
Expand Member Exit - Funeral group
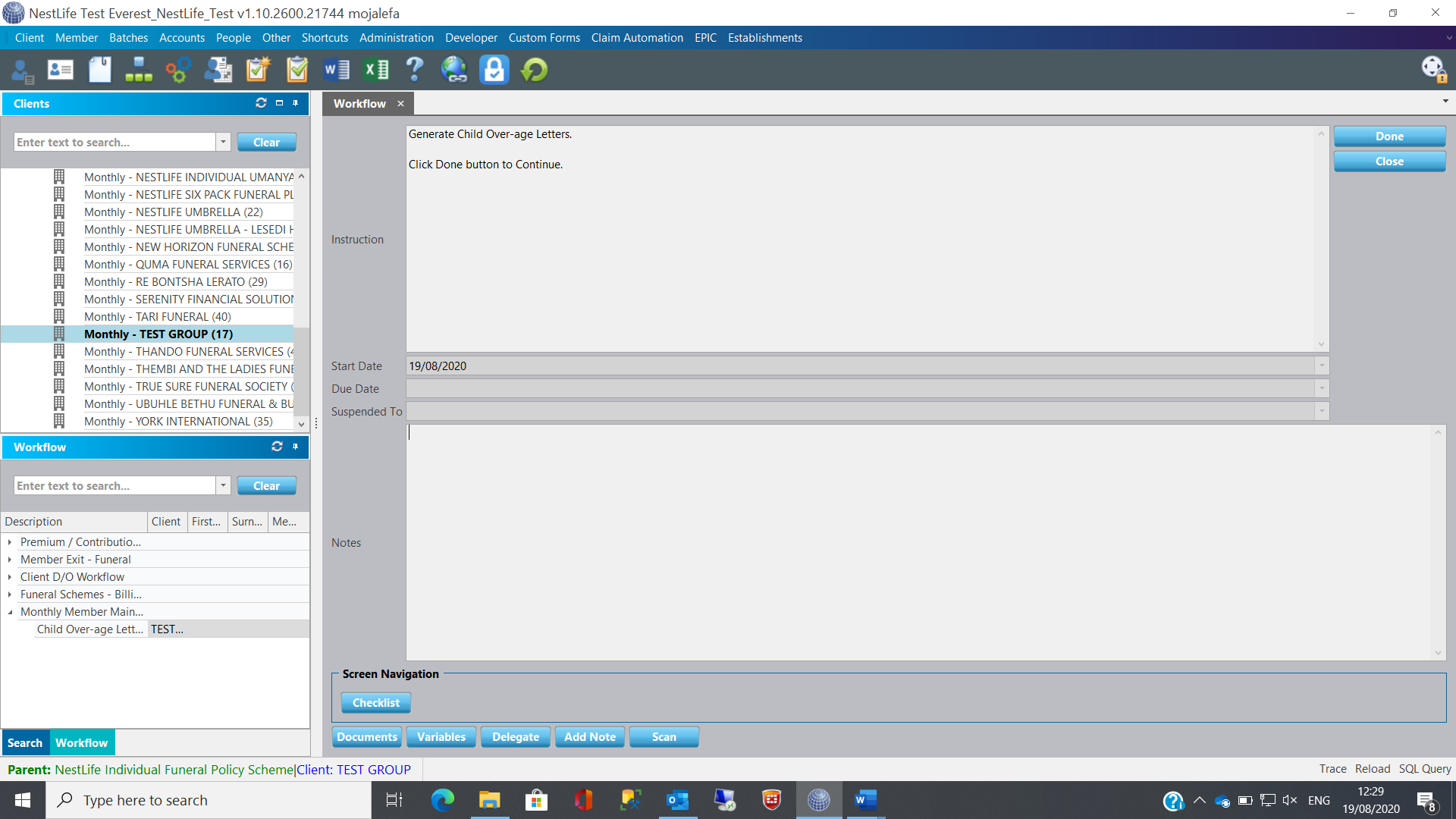coord(10,560)
